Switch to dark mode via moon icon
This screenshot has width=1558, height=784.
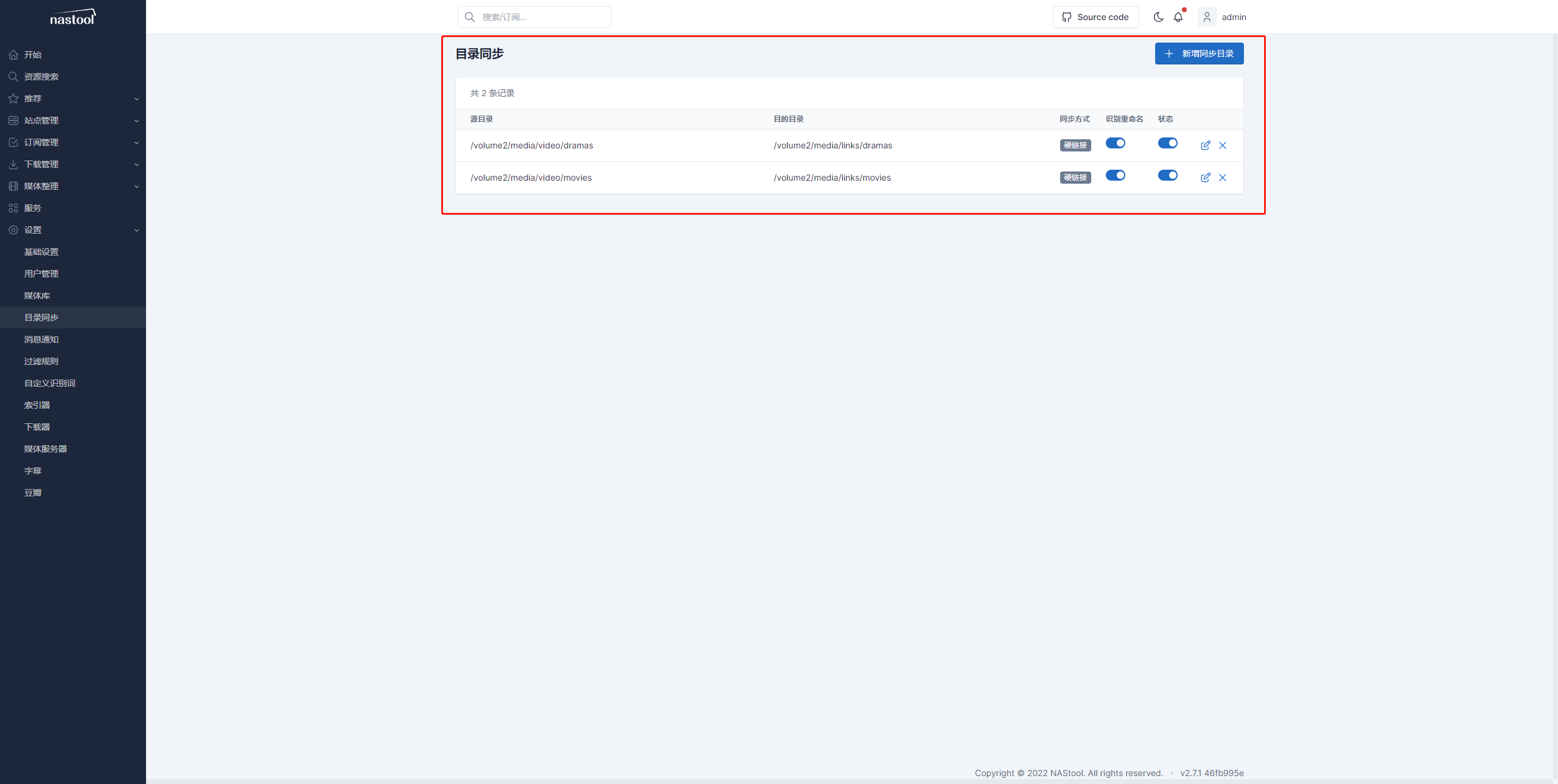pos(1158,17)
